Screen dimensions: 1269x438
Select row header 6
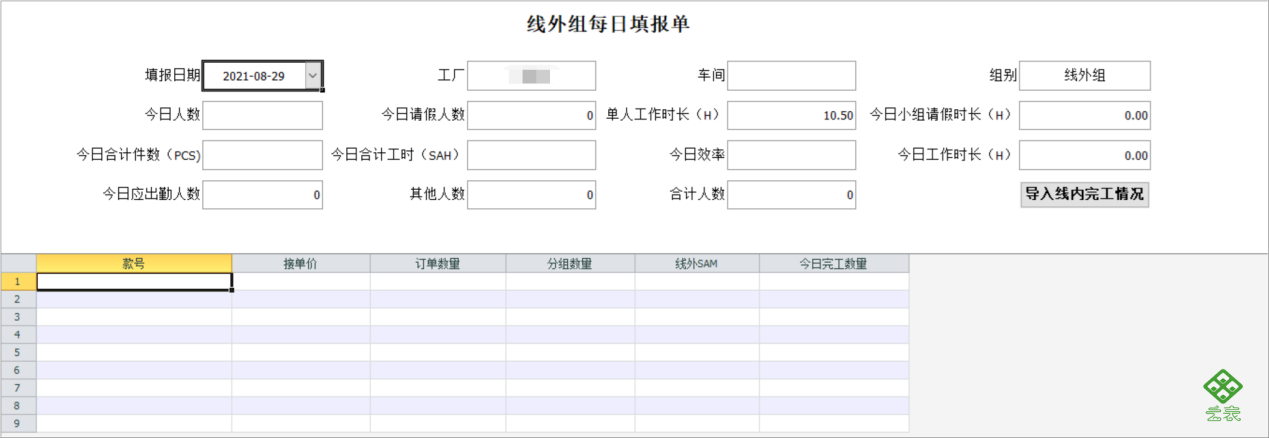tap(18, 370)
